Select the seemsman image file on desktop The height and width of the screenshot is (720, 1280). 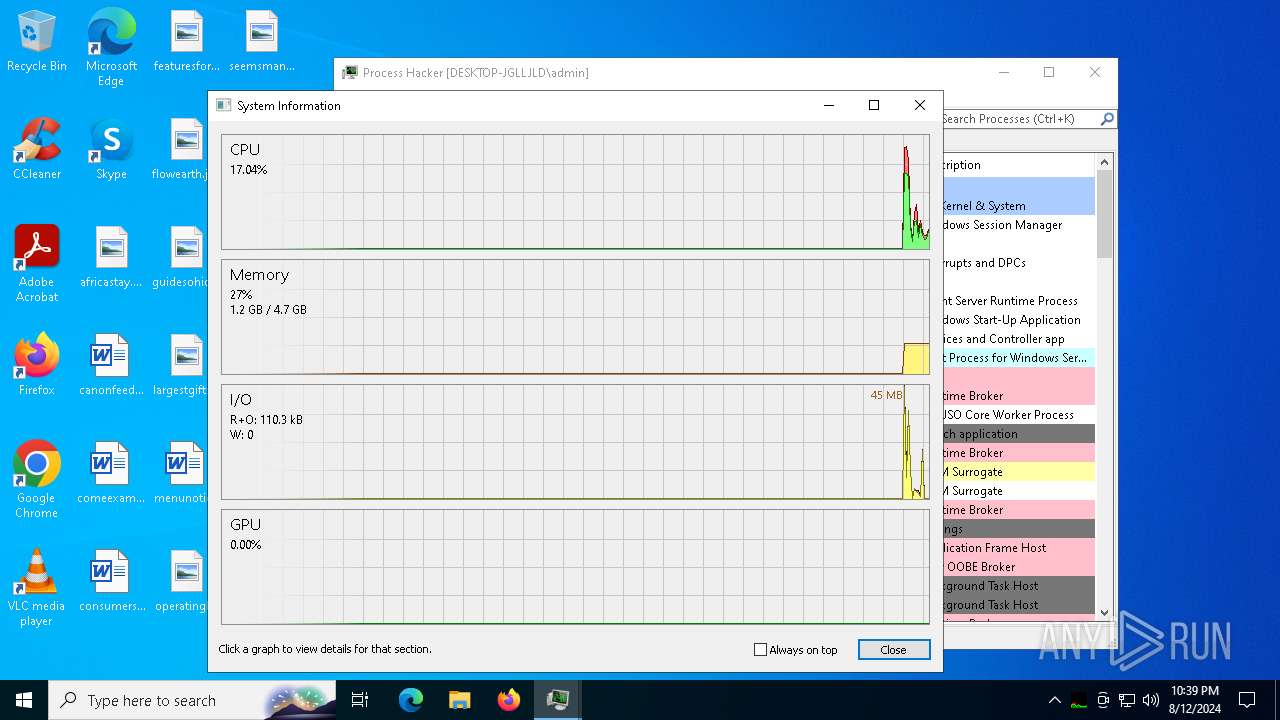[x=261, y=41]
